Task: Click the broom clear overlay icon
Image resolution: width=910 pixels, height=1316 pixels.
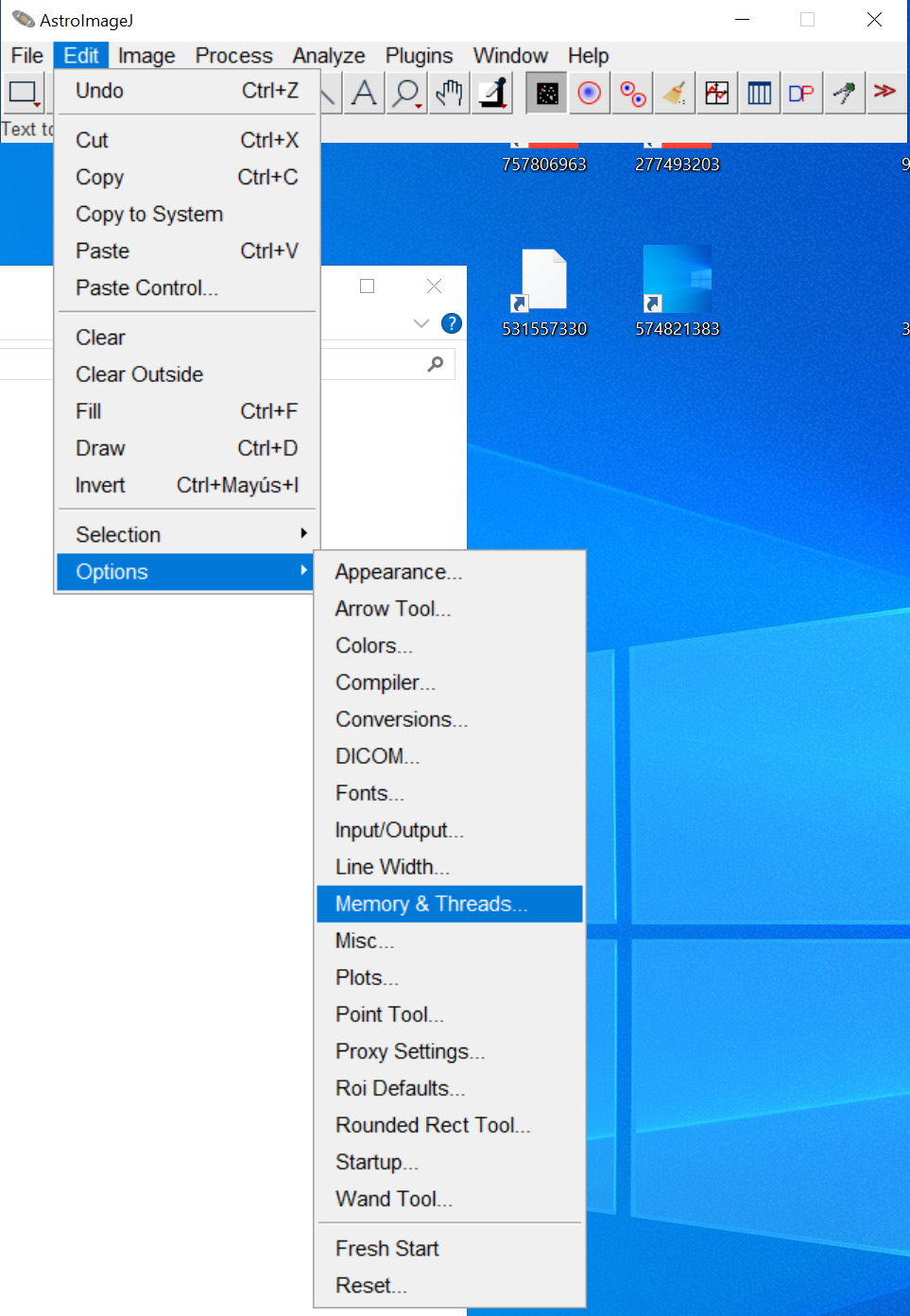Action: tap(675, 93)
